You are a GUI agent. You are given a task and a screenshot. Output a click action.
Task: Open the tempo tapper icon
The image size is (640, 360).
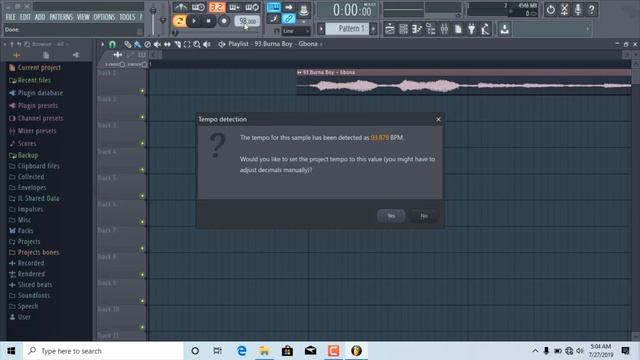point(485,29)
